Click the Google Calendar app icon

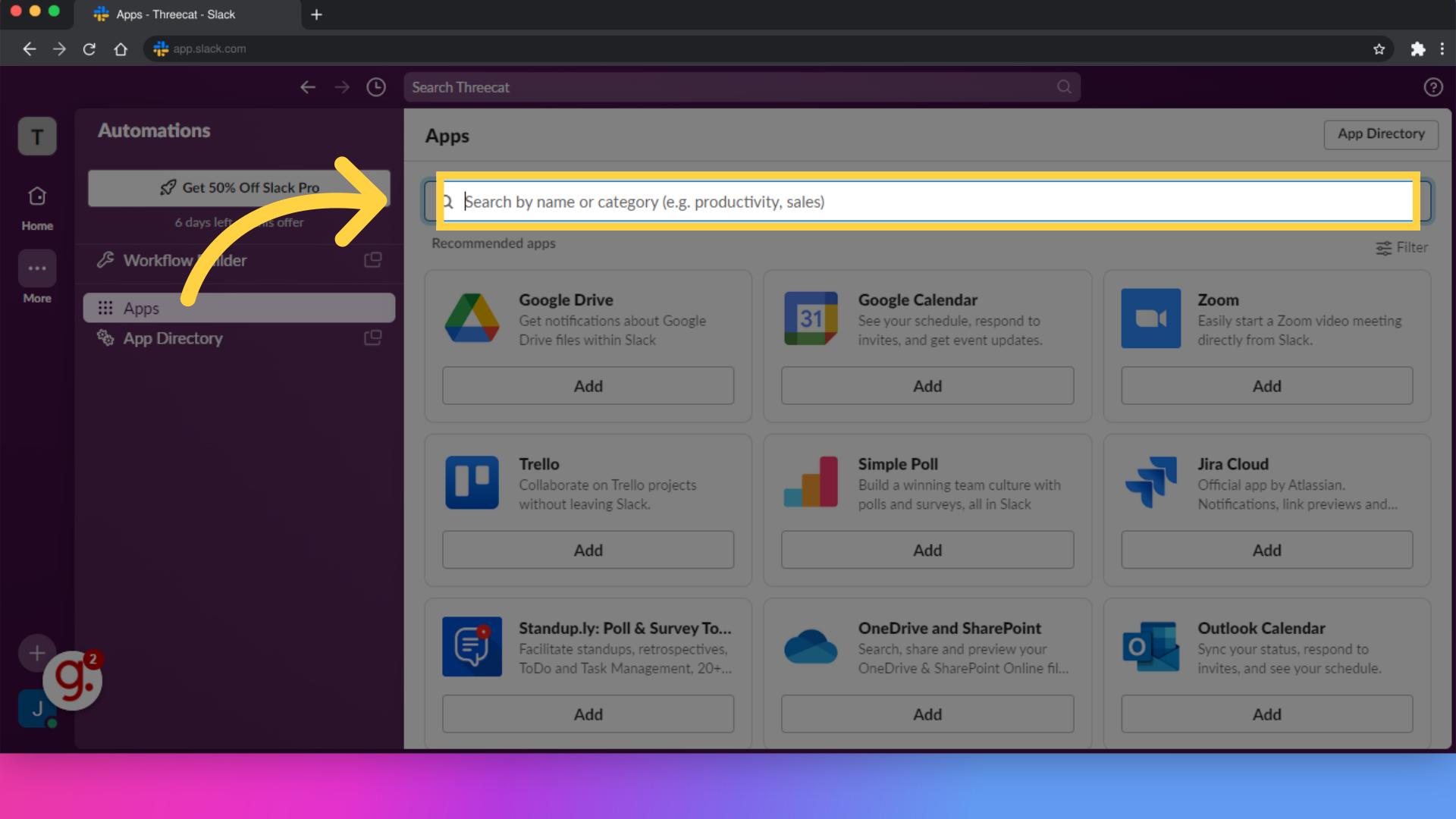809,318
